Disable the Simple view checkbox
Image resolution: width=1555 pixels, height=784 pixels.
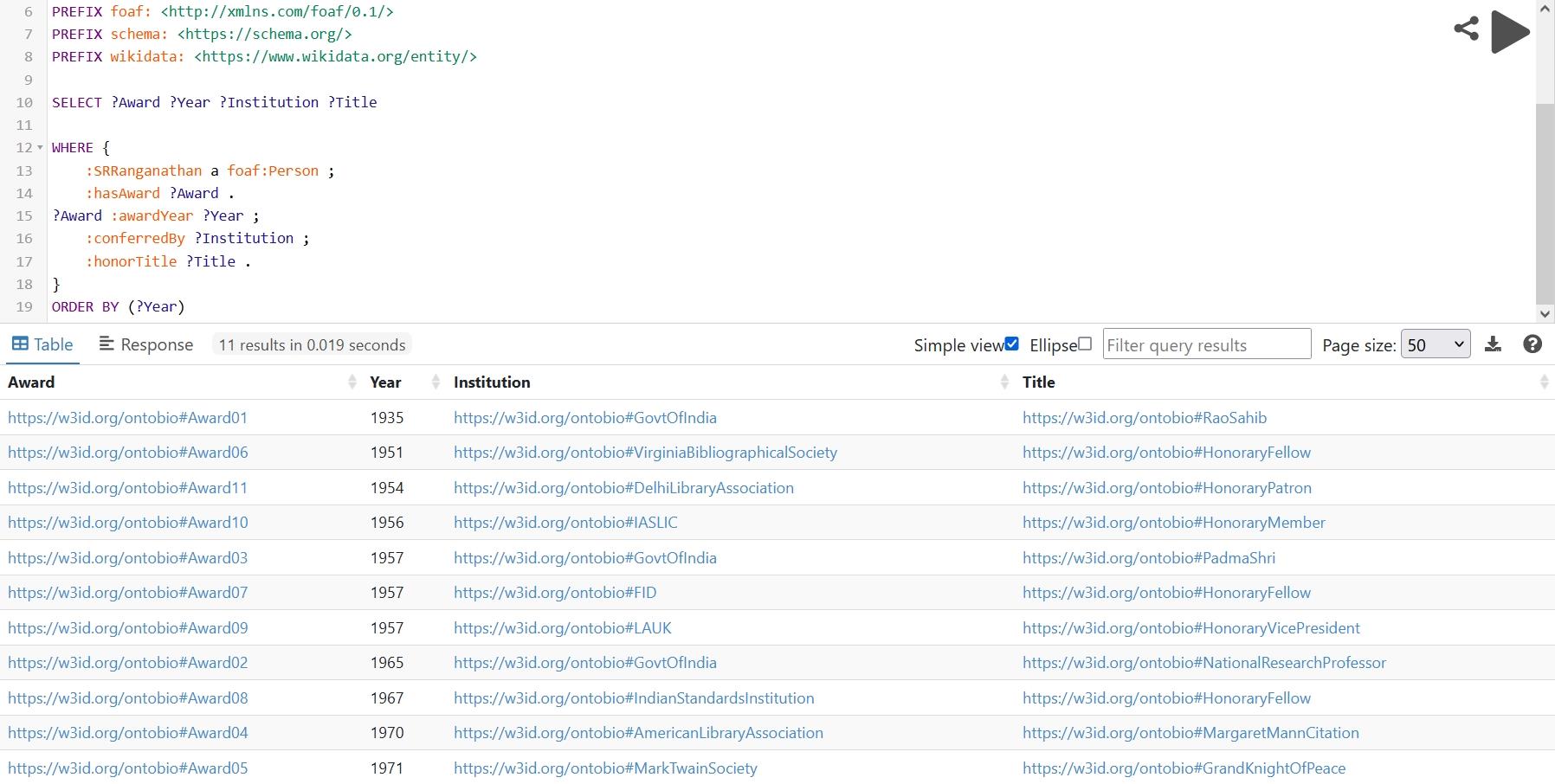point(1011,344)
